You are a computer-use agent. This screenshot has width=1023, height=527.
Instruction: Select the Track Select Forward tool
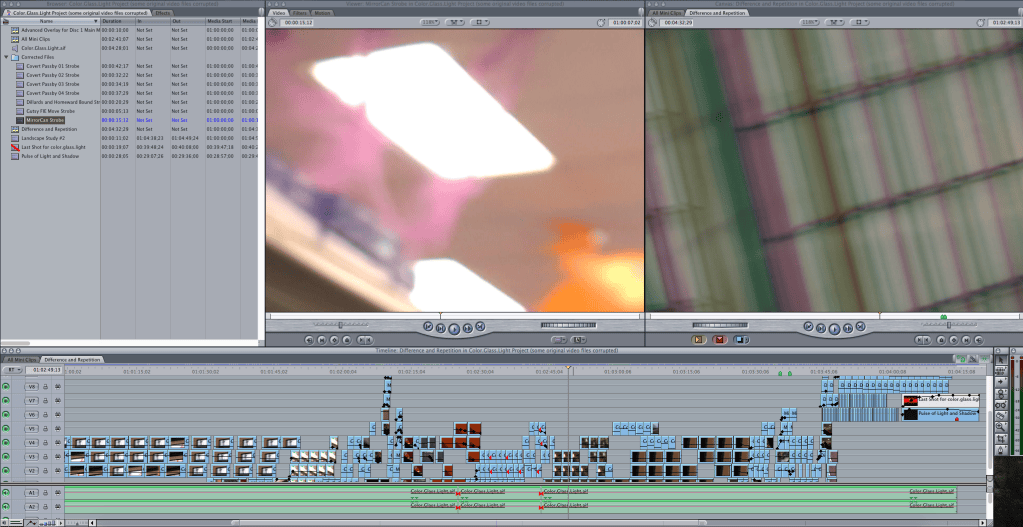pos(1002,382)
